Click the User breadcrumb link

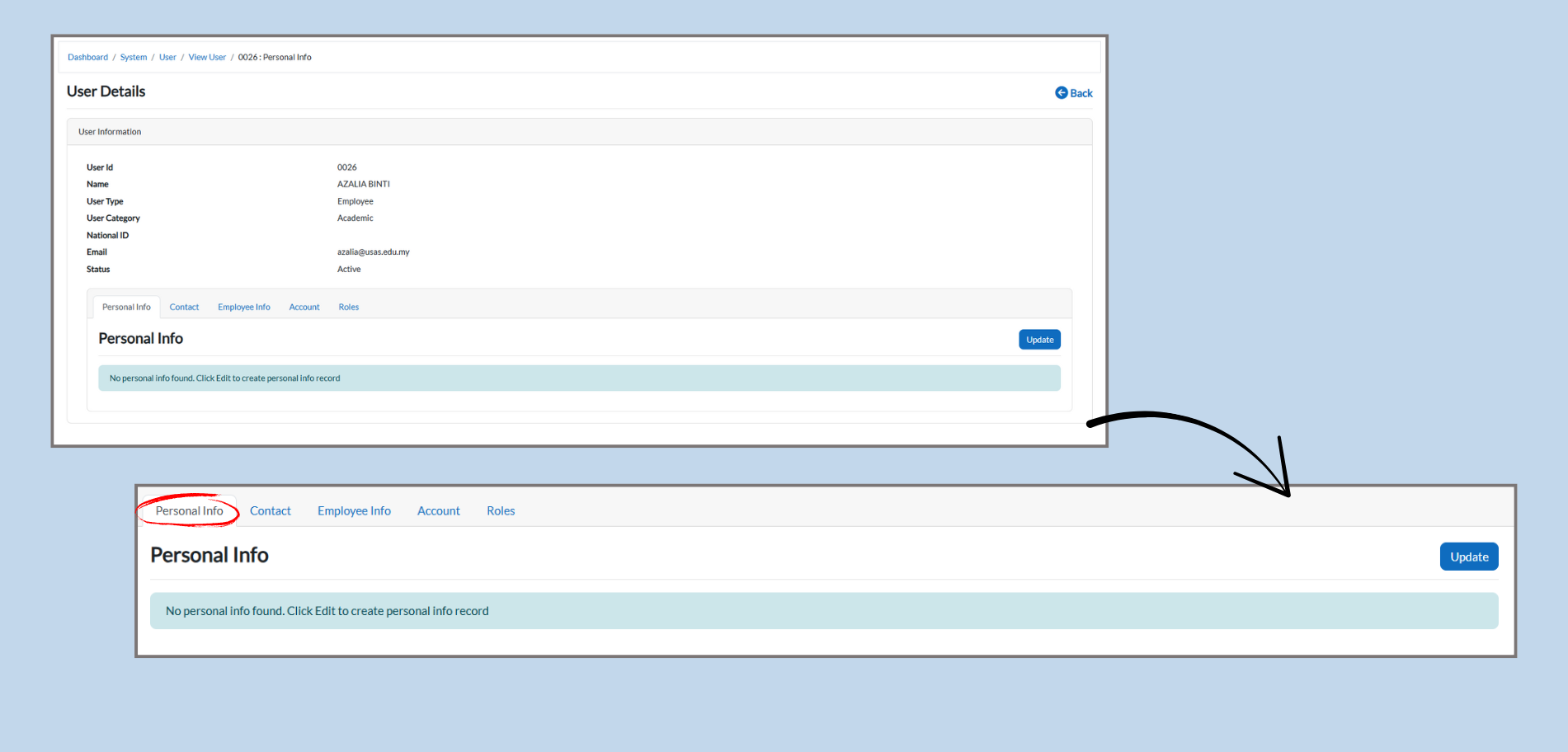pyautogui.click(x=167, y=58)
